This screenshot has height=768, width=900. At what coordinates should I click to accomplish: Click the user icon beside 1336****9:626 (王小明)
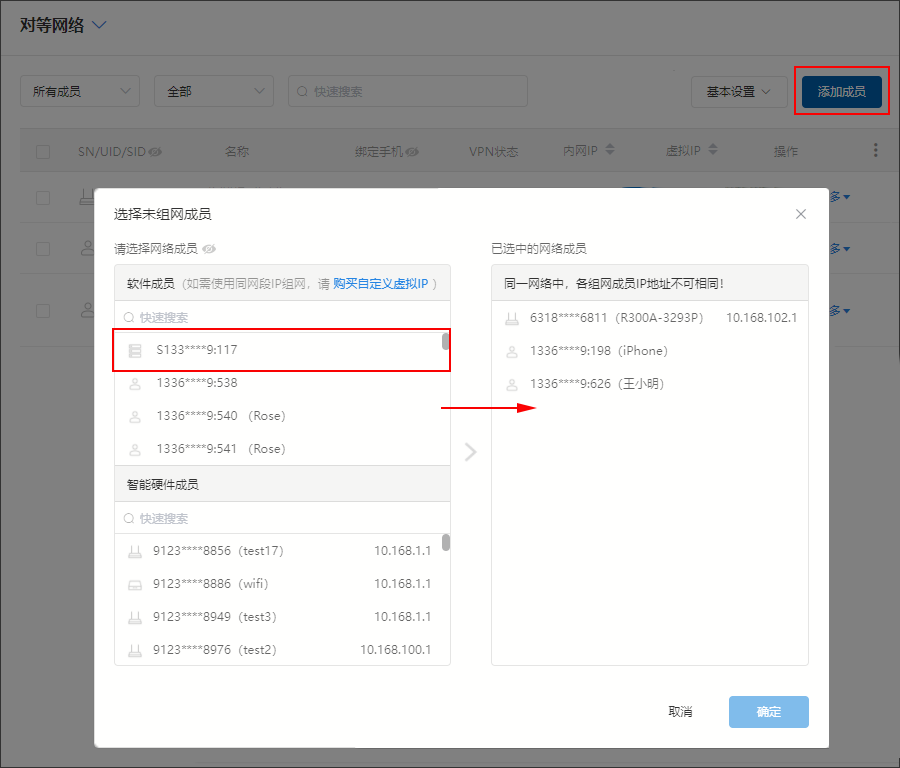click(x=512, y=385)
